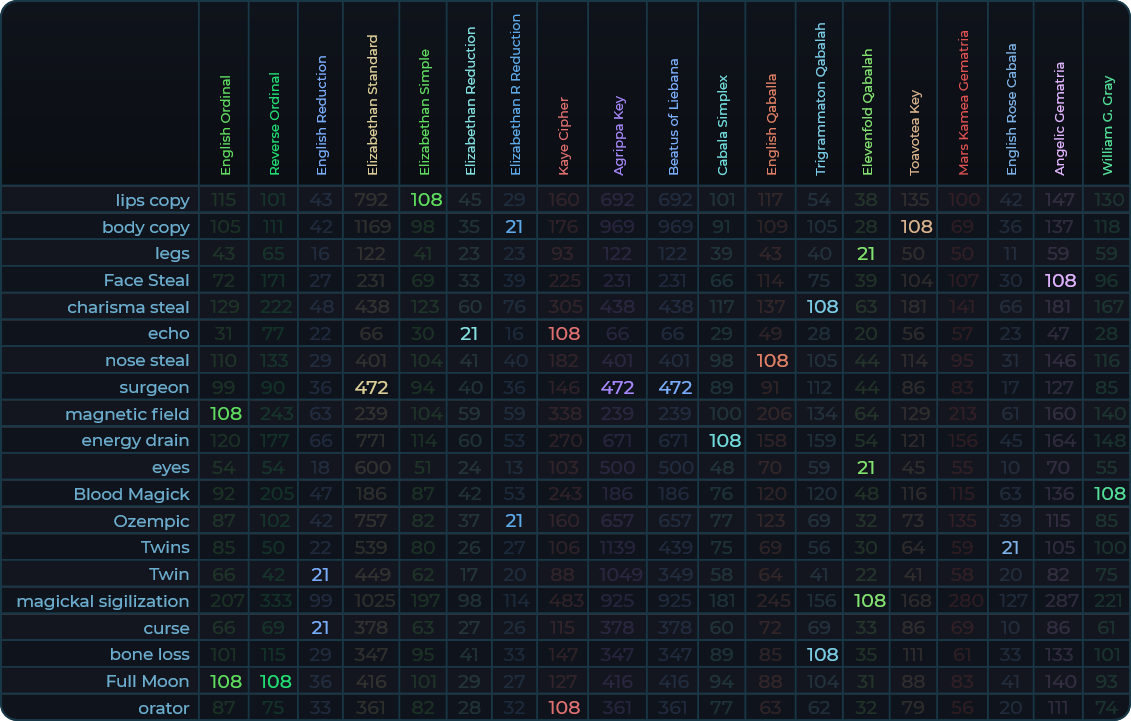This screenshot has width=1131, height=721.
Task: Select the 'Ozempic' phrase label
Action: (151, 521)
